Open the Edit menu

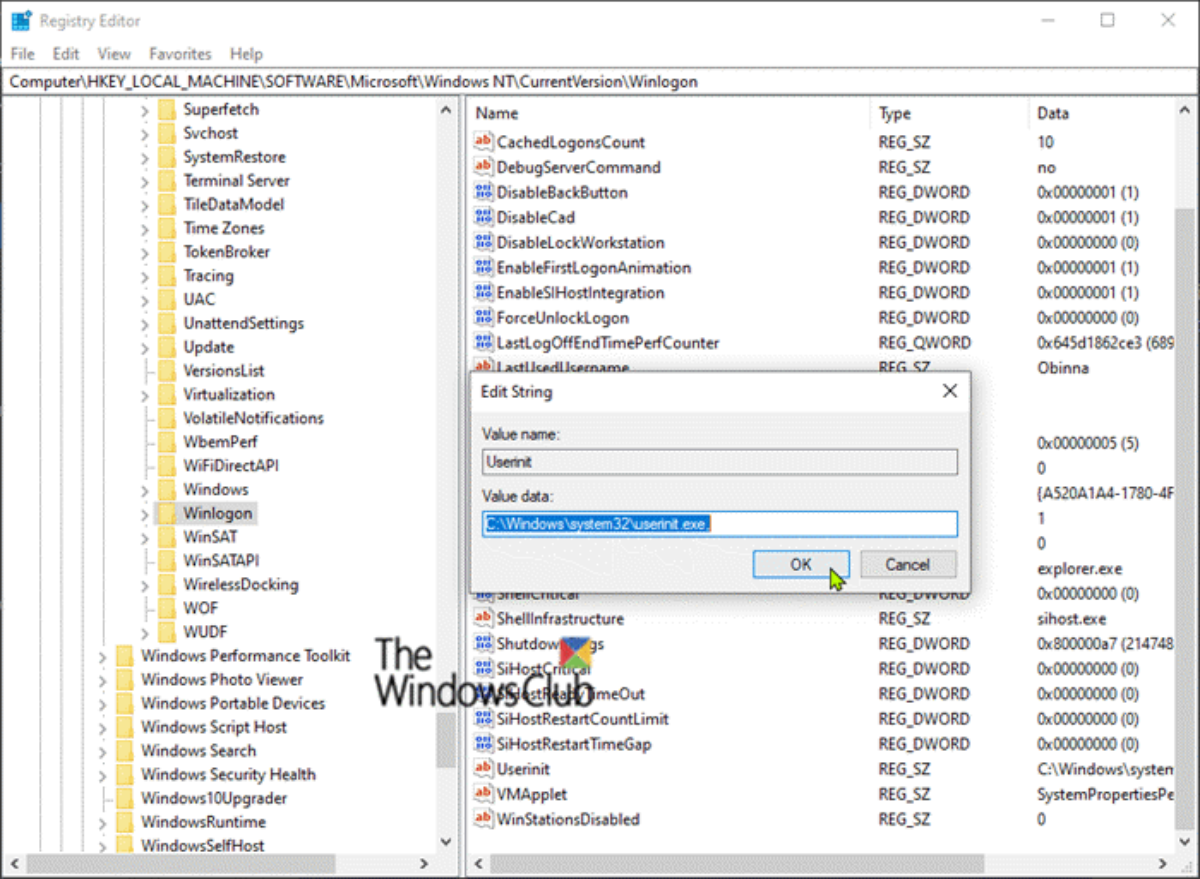(66, 54)
